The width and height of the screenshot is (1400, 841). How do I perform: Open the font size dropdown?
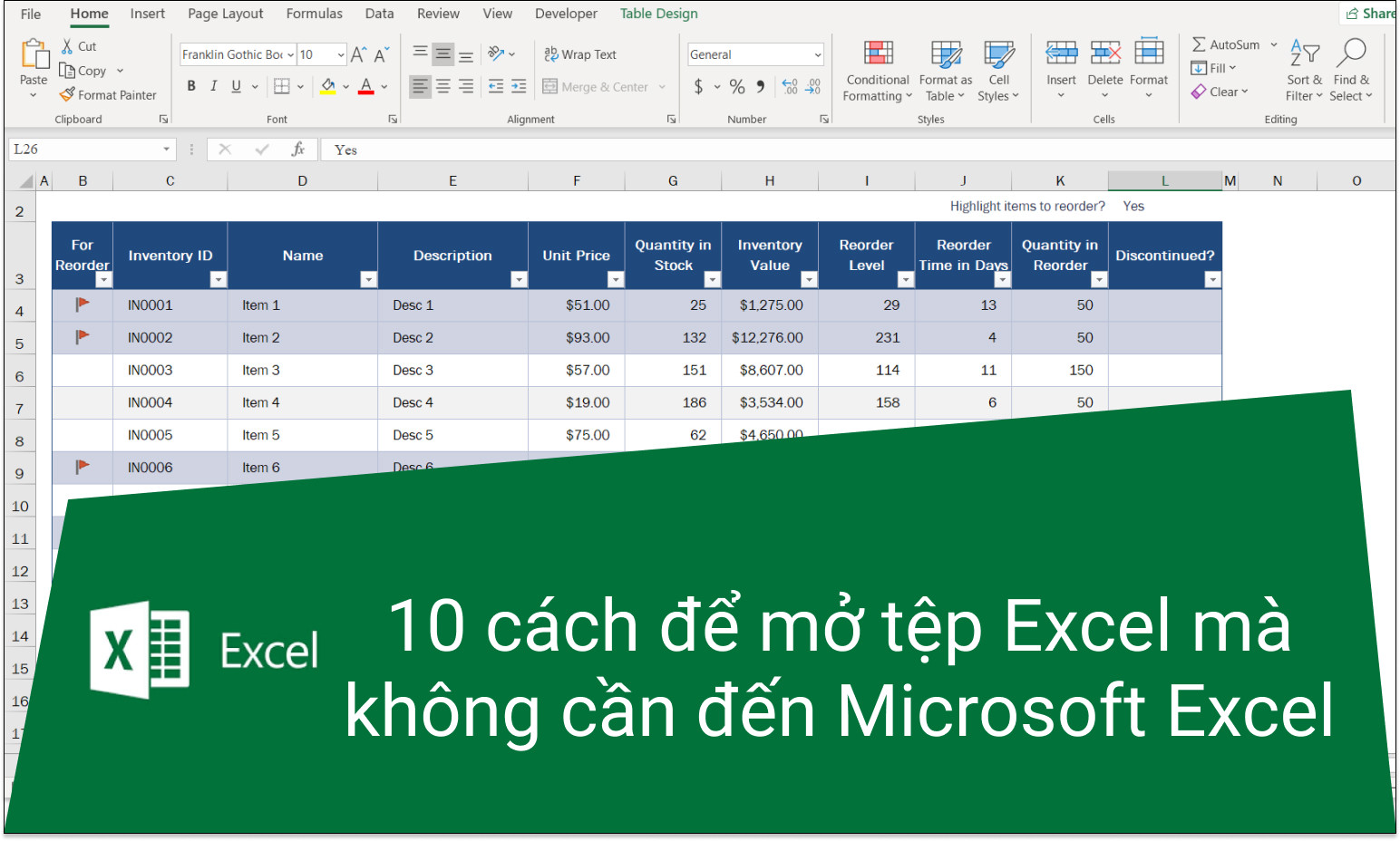[343, 54]
